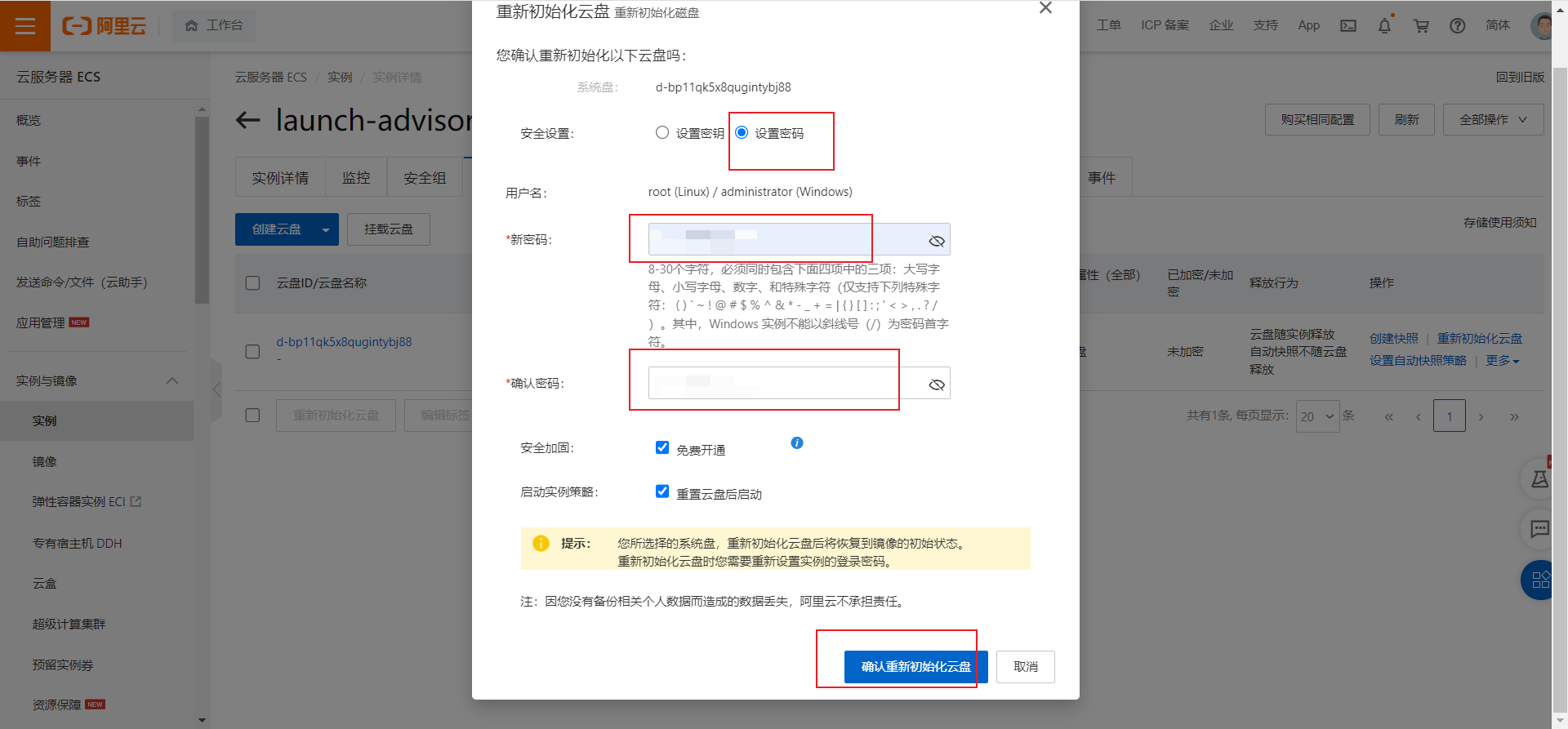Open 概览 in the sidebar
The image size is (1568, 729).
coord(29,121)
